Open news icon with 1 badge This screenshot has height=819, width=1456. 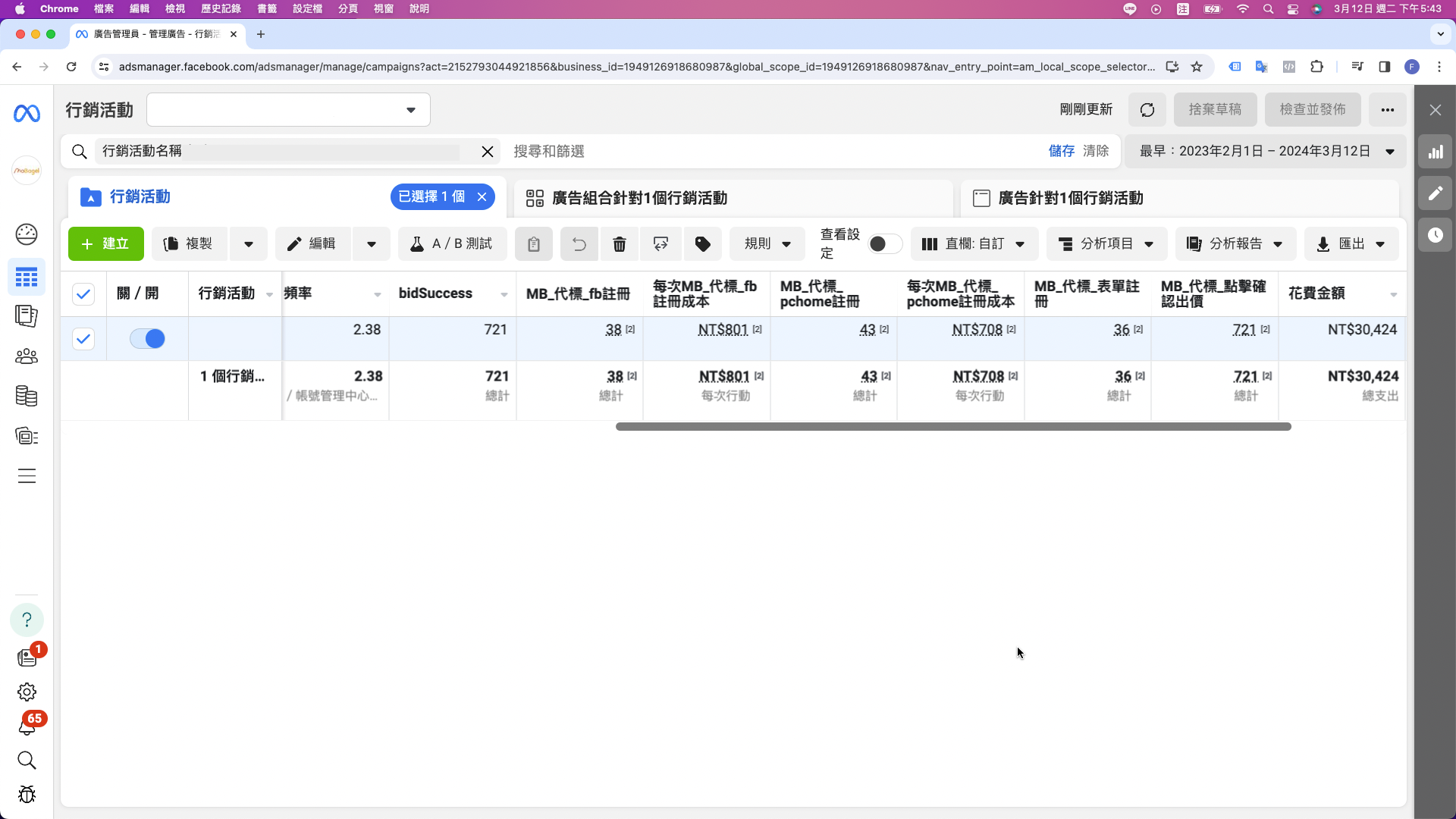pyautogui.click(x=27, y=657)
